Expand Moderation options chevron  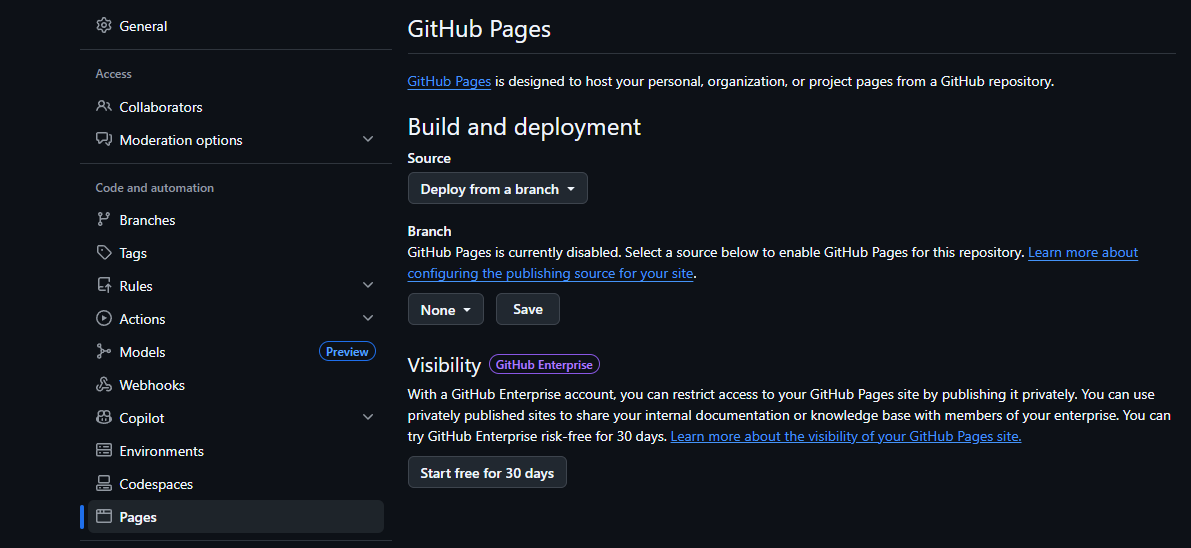[368, 140]
